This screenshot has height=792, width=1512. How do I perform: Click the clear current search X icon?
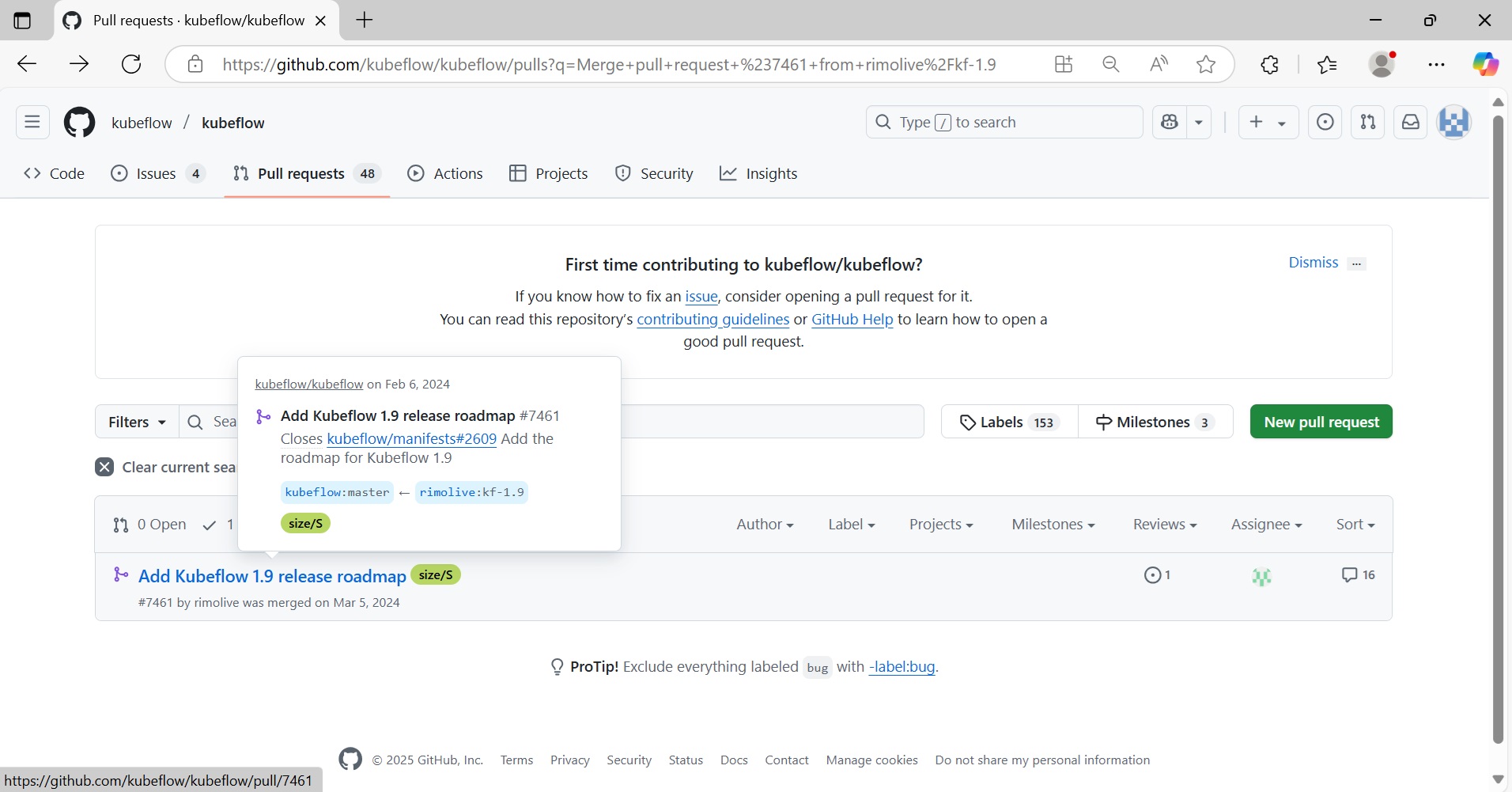click(104, 467)
